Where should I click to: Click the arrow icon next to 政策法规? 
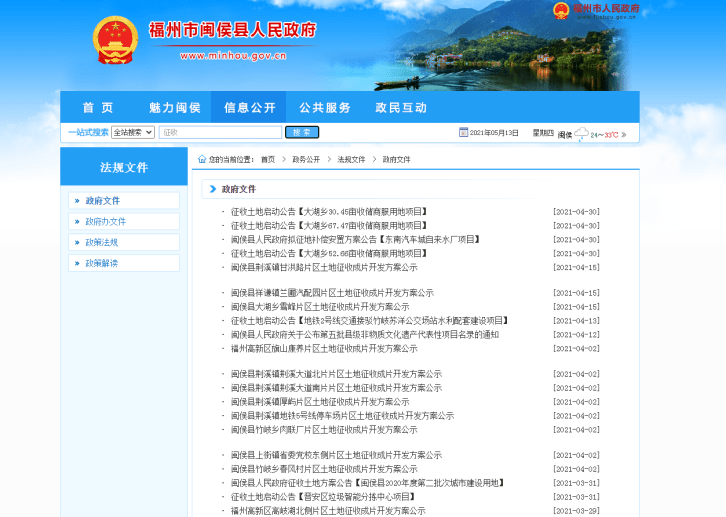[x=77, y=242]
